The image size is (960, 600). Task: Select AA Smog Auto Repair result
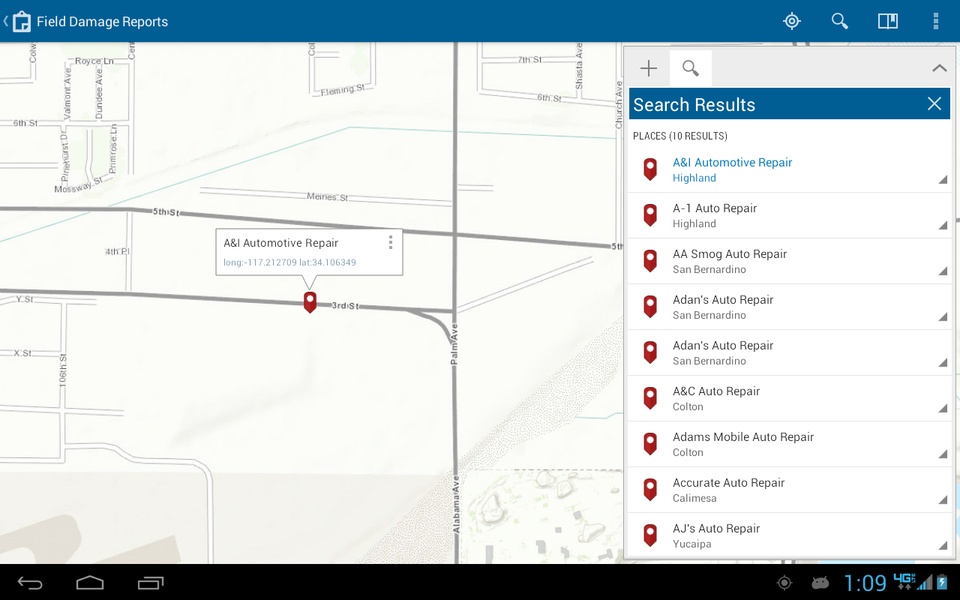(789, 261)
